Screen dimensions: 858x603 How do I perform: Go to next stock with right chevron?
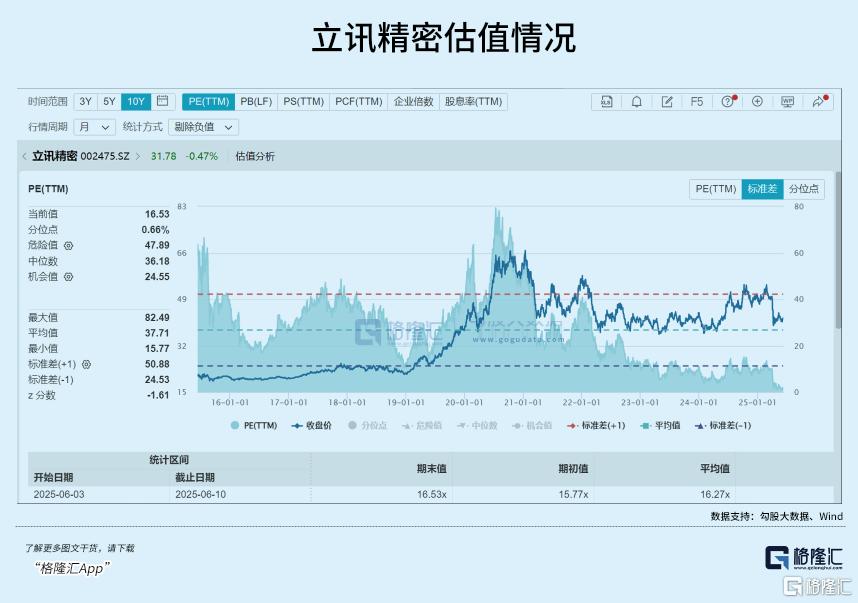tap(138, 156)
